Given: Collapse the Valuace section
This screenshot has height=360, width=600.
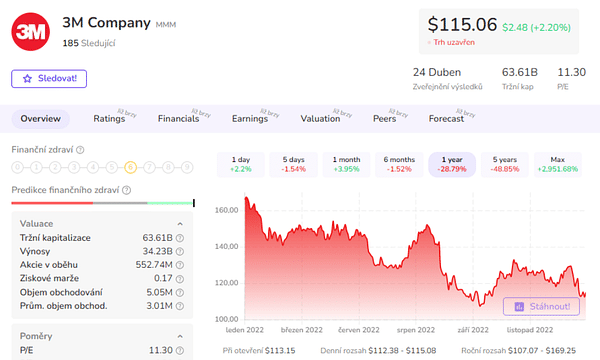Looking at the screenshot, I should [180, 224].
